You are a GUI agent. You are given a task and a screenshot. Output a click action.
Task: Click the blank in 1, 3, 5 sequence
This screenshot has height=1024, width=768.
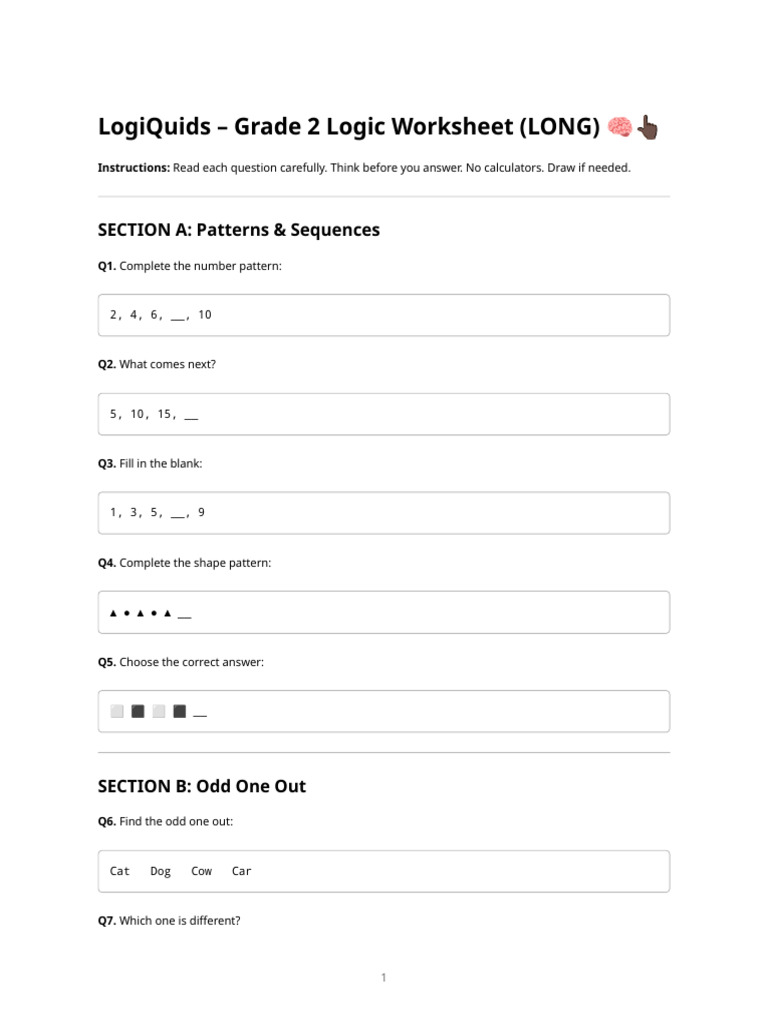click(x=178, y=516)
